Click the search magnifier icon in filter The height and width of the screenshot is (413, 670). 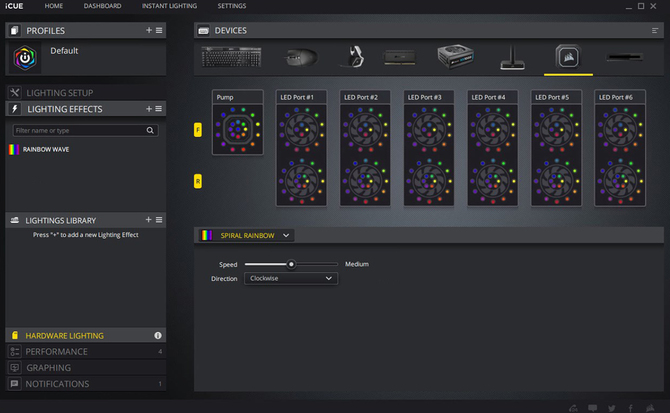click(x=150, y=130)
